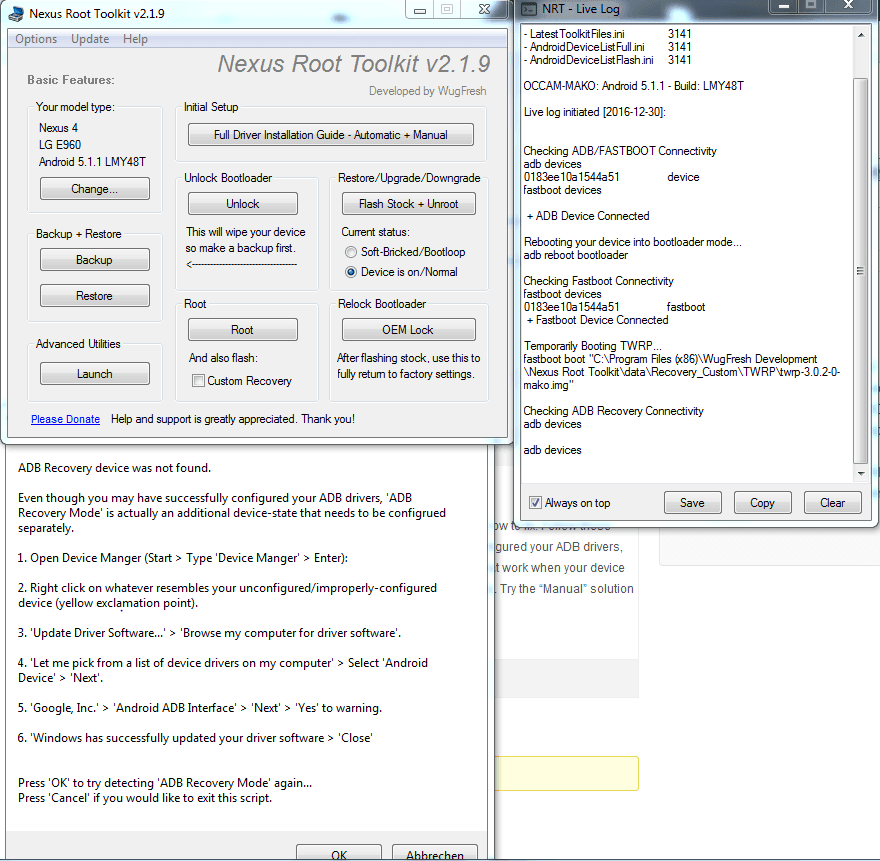Click 'Nexus 4' model type text
This screenshot has height=861, width=880.
58,128
